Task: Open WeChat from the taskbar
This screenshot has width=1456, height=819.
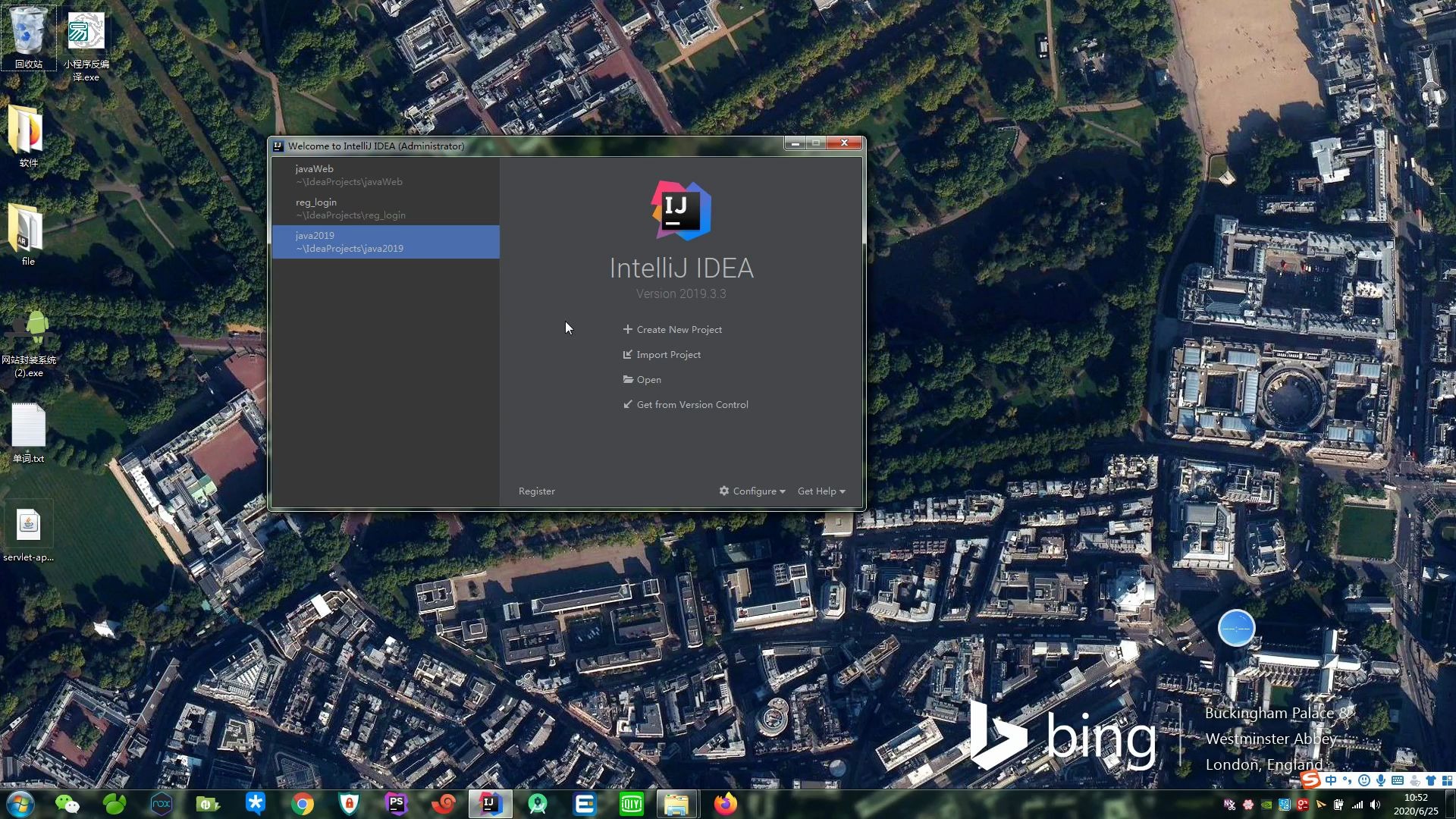Action: 67,804
